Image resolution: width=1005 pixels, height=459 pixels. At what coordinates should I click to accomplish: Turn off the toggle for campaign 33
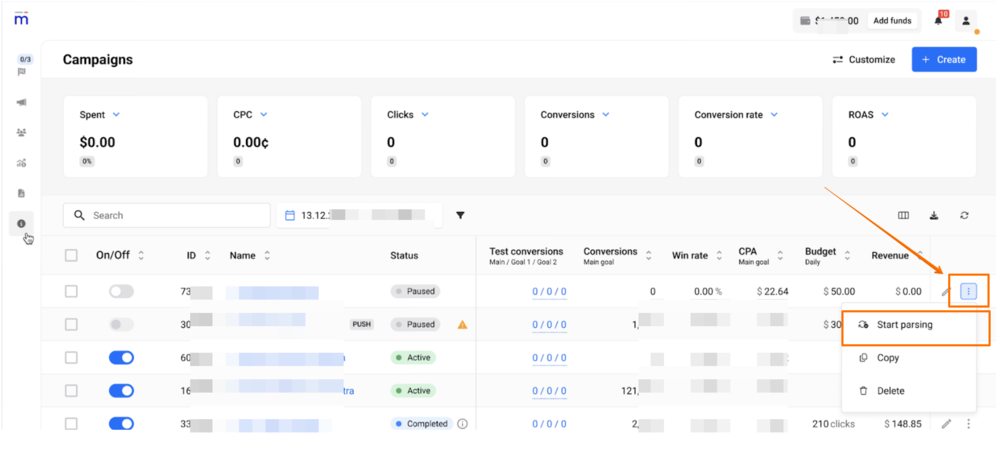point(121,424)
